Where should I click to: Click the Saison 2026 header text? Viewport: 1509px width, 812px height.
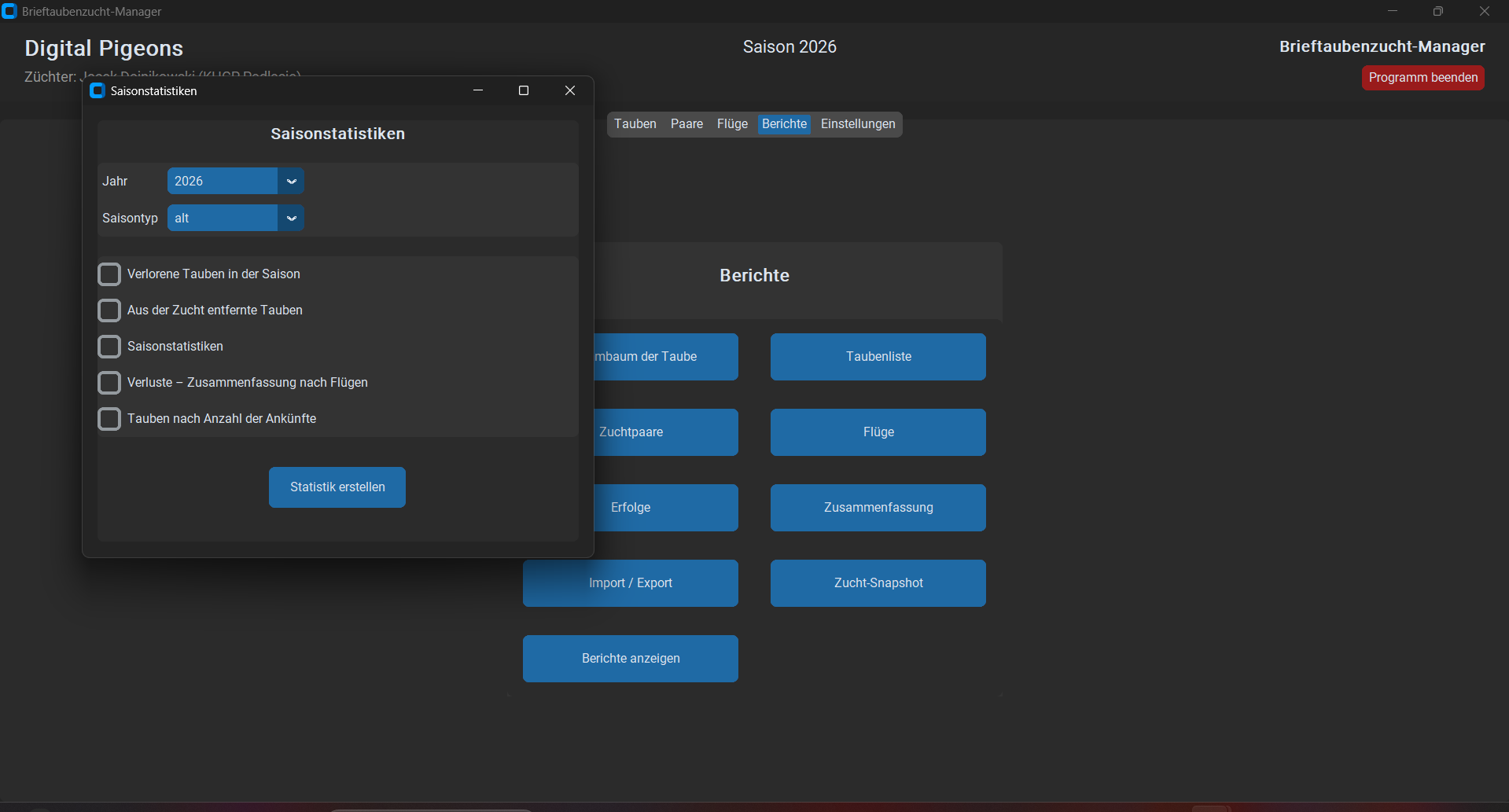[x=789, y=47]
